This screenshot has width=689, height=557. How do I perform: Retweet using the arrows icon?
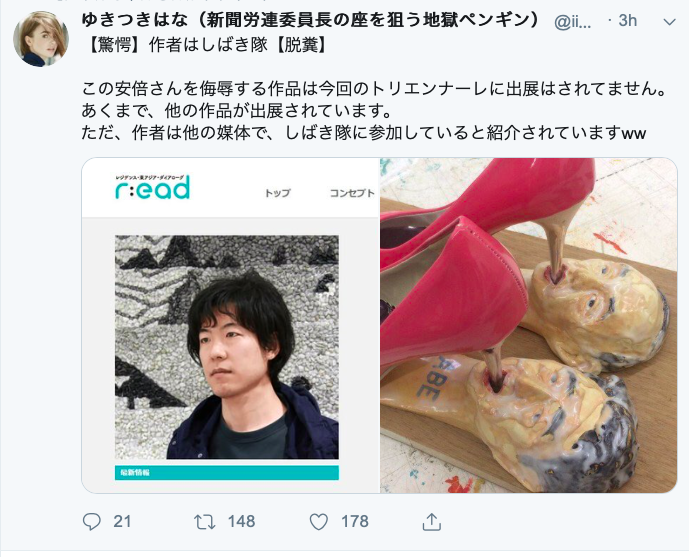pyautogui.click(x=205, y=521)
